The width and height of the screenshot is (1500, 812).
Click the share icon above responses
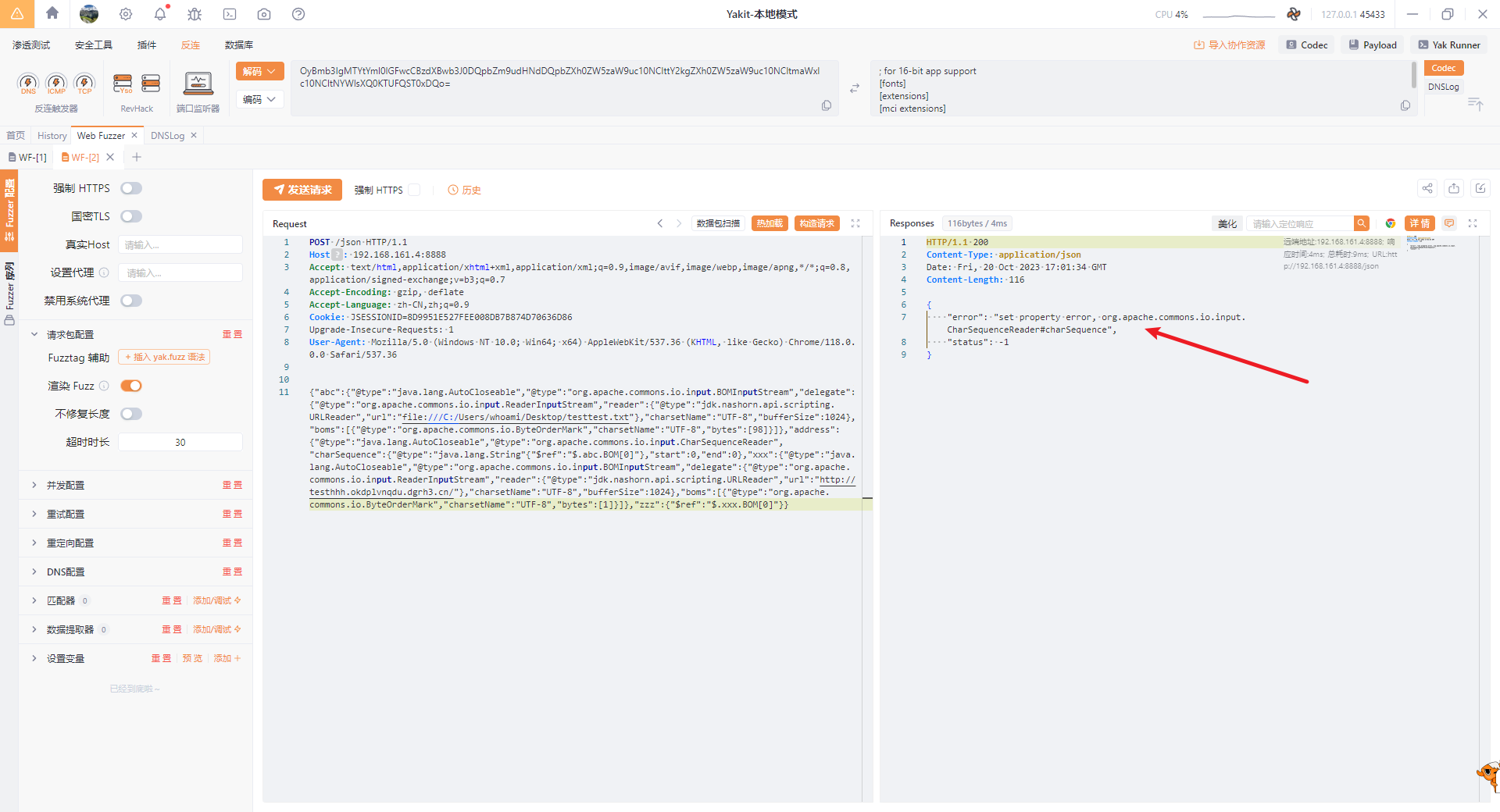pos(1427,188)
